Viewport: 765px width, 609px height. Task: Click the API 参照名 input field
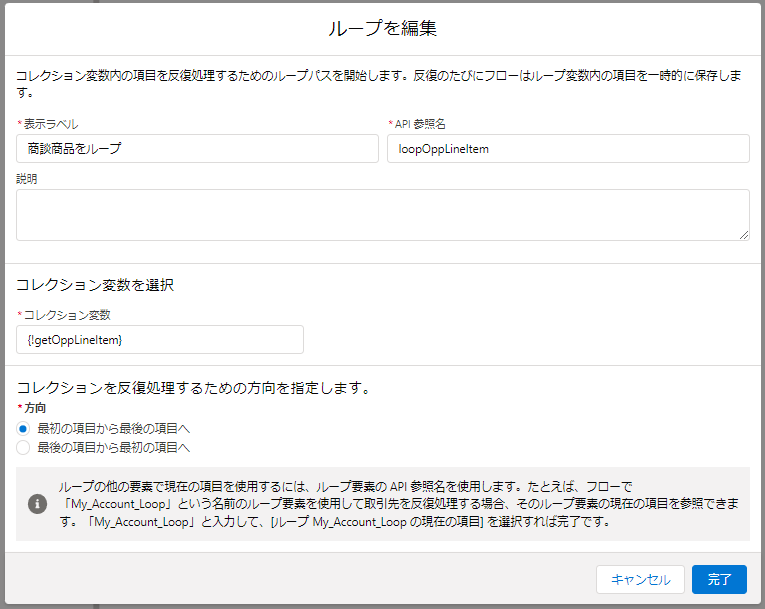pos(568,148)
